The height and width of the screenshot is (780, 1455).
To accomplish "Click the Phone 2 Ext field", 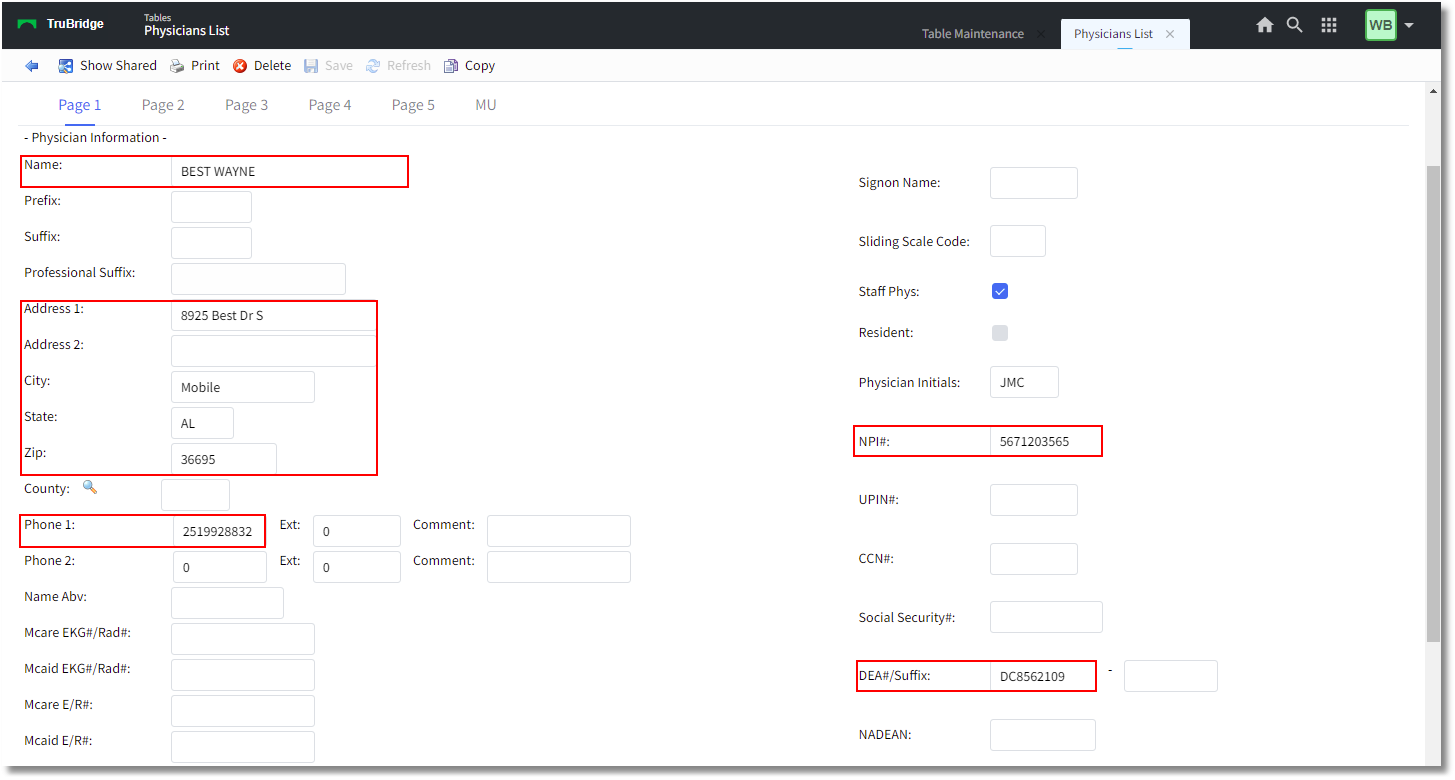I will [357, 567].
